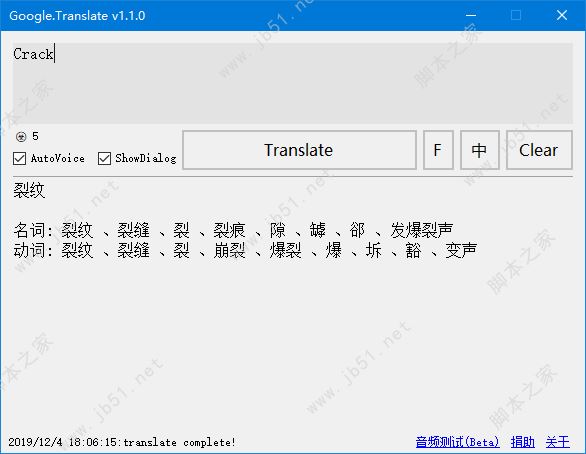Focus the Crack text input box
586x454 pixels.
(293, 83)
